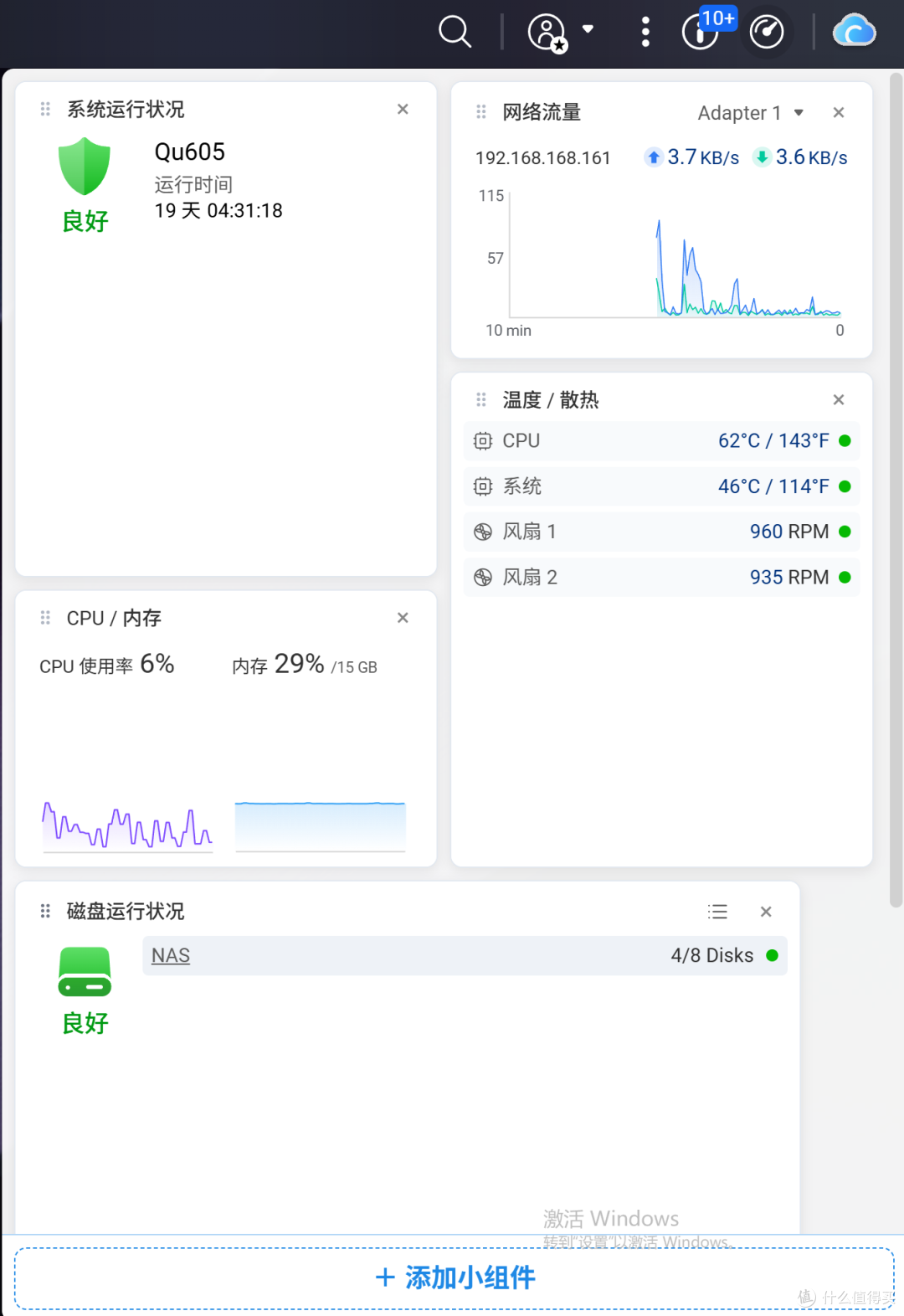Click the dashboard vertical scrollbar
This screenshot has width=904, height=1316.
pyautogui.click(x=896, y=490)
